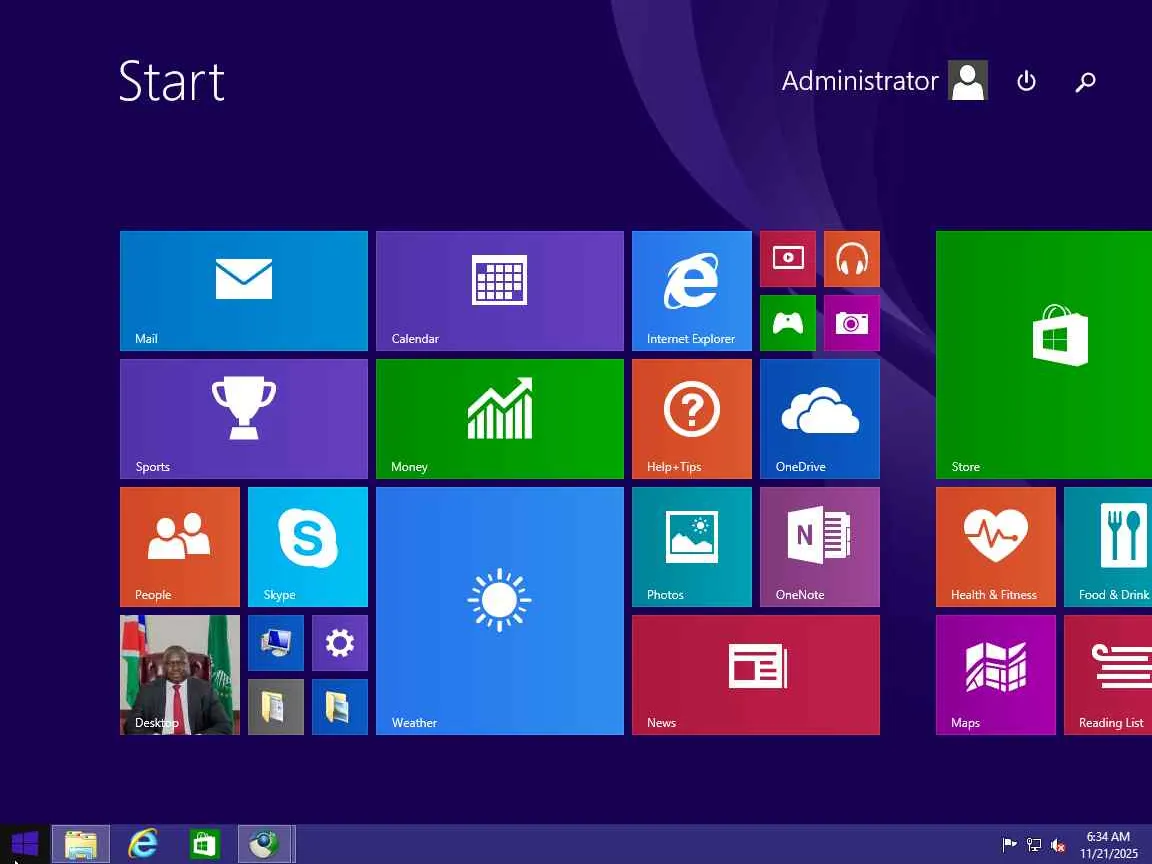Click the Windows Start button in taskbar
Viewport: 1152px width, 864px height.
pos(25,844)
